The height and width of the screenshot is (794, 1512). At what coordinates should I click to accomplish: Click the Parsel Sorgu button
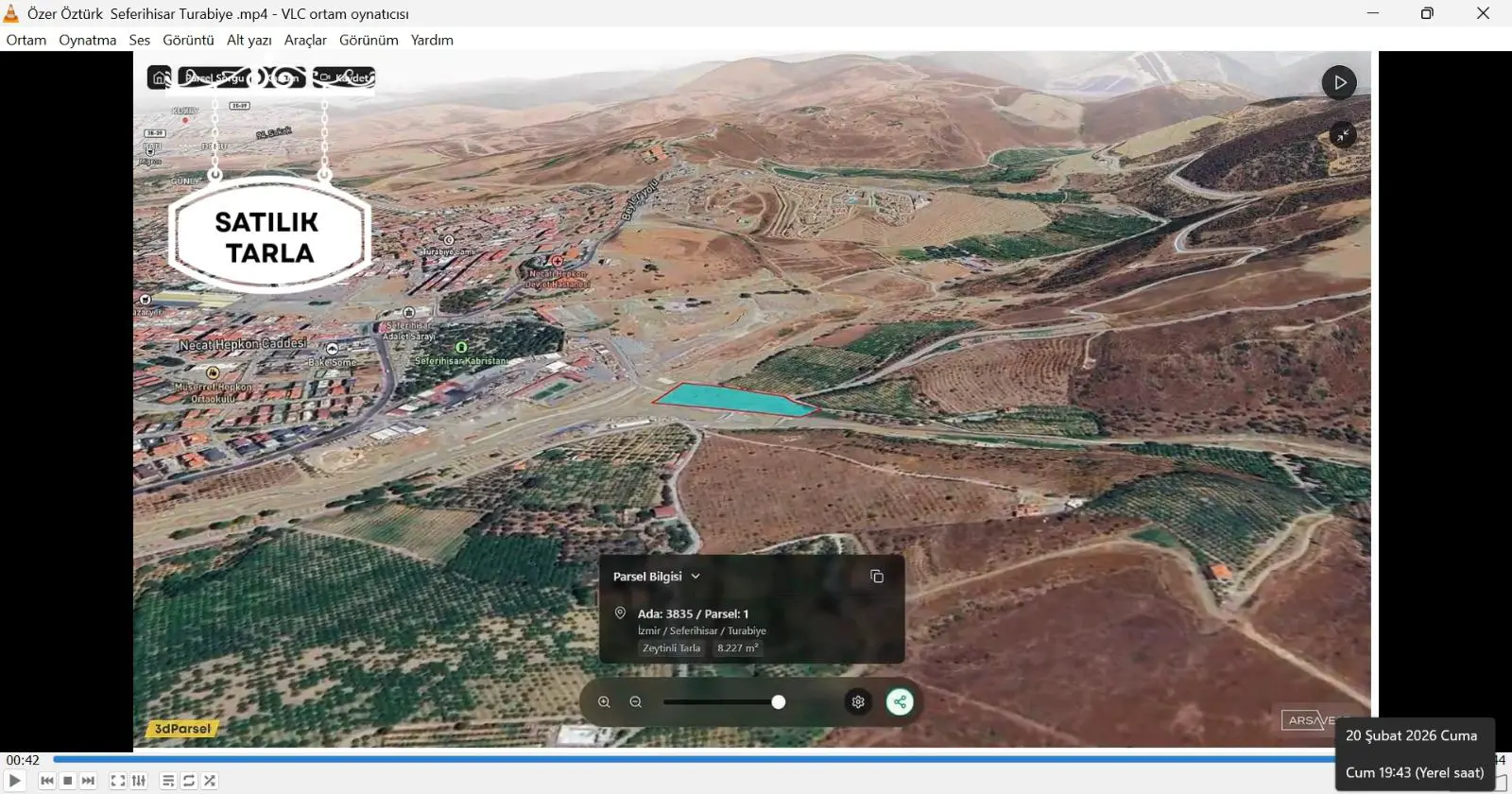[214, 78]
